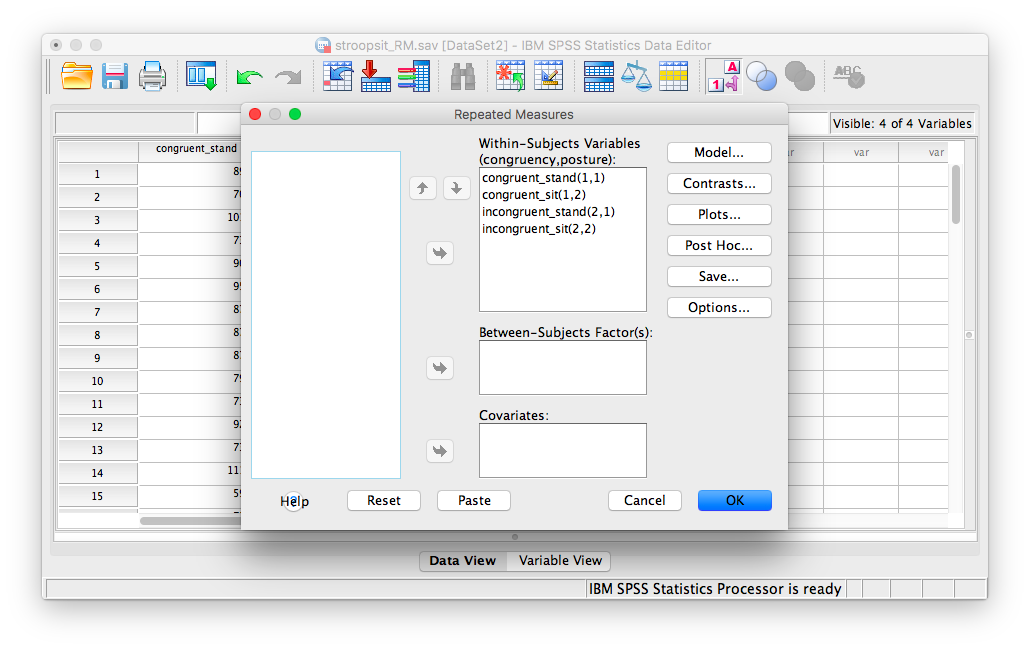Confirm the analysis with OK
The height and width of the screenshot is (650, 1030).
(x=734, y=500)
